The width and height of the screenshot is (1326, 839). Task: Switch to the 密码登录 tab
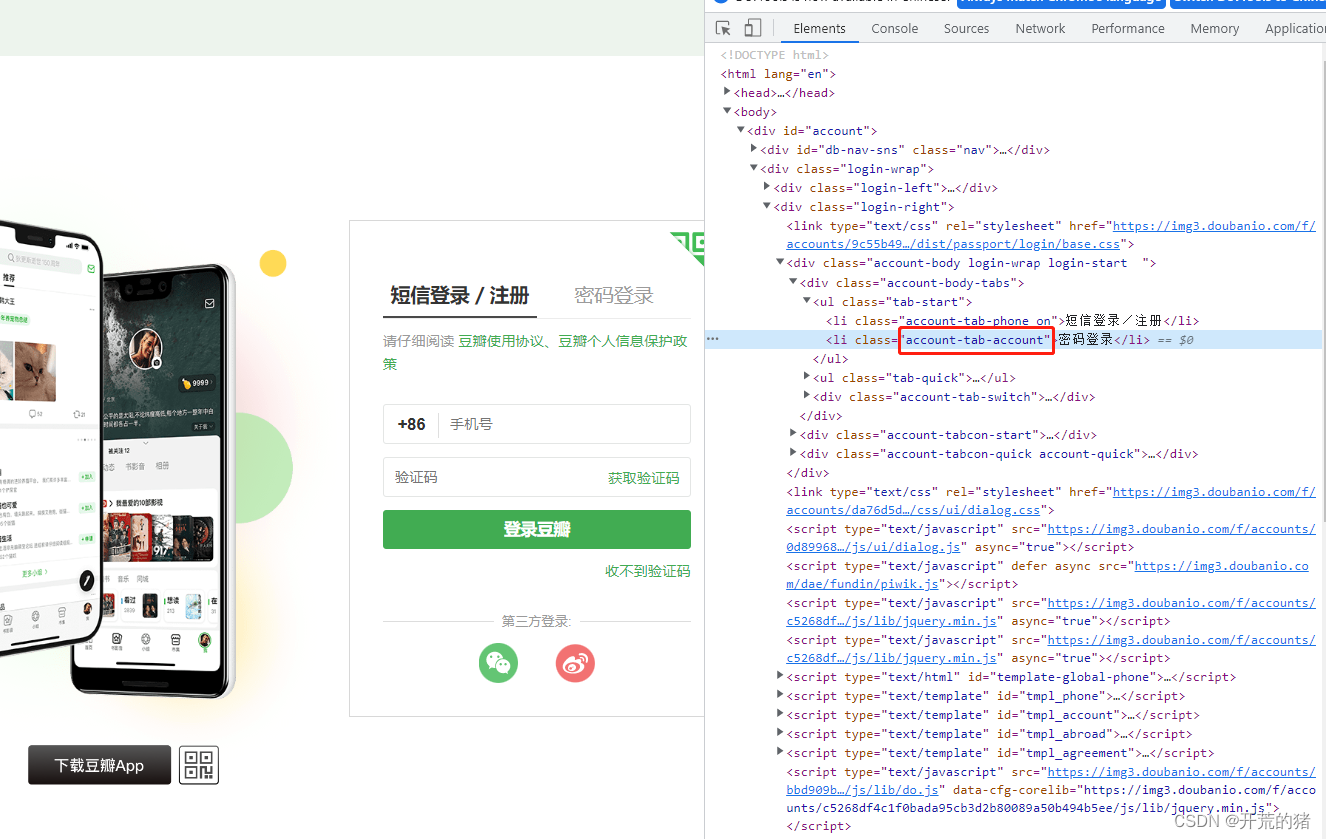point(614,296)
